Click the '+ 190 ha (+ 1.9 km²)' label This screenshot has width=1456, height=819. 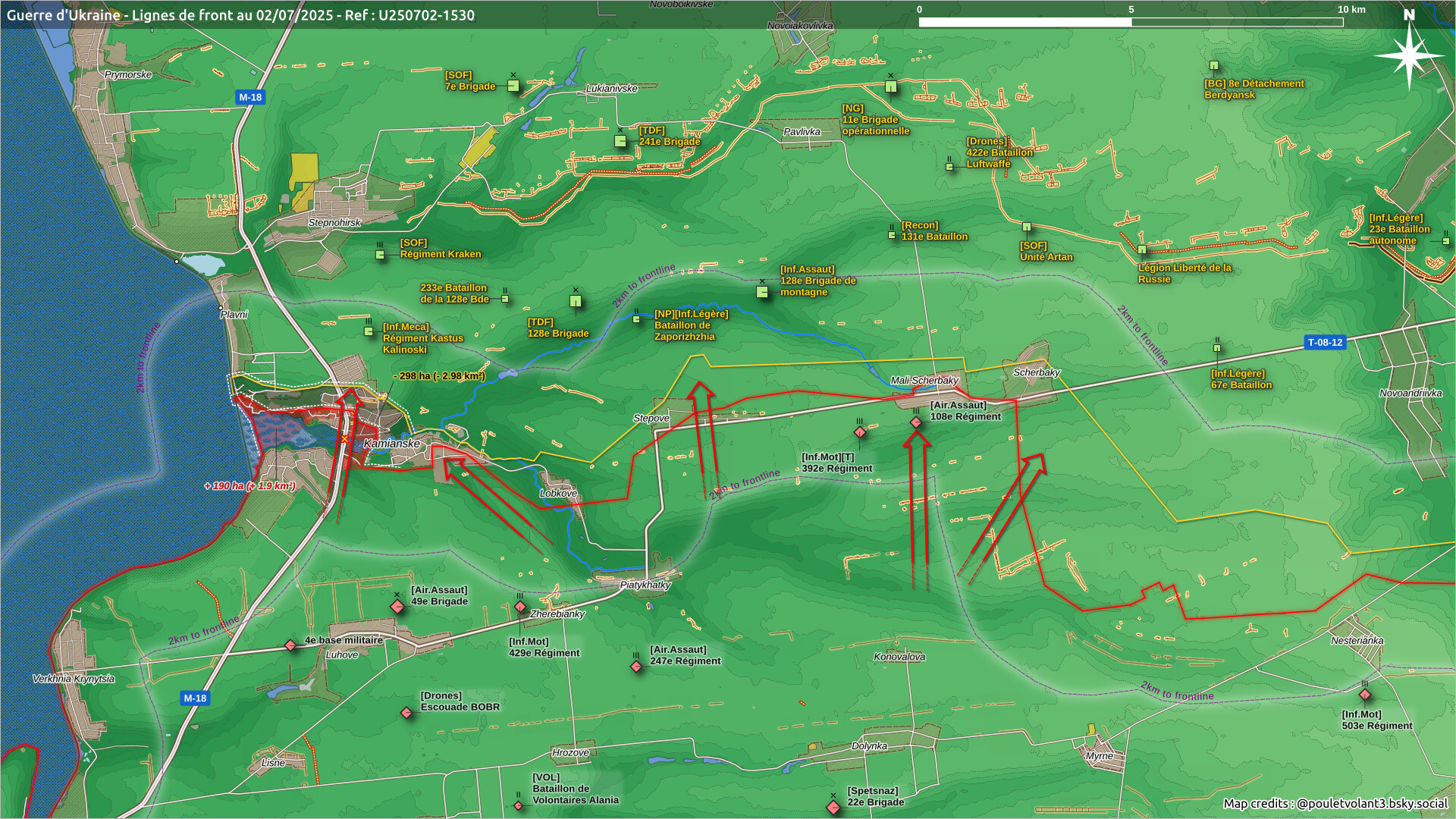pos(249,485)
